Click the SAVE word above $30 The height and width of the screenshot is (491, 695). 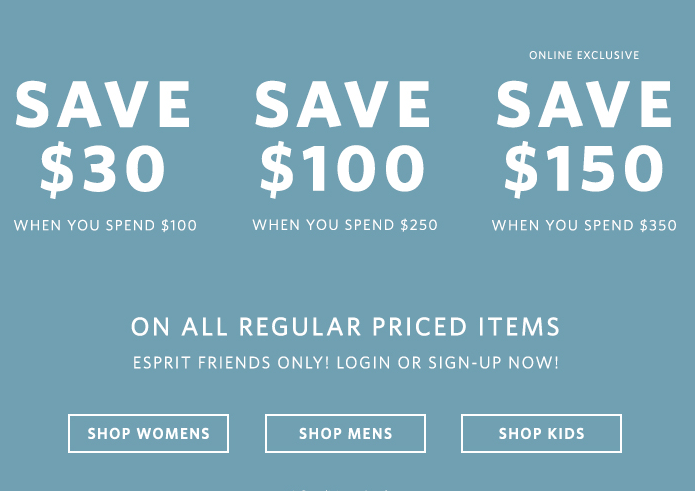click(103, 105)
